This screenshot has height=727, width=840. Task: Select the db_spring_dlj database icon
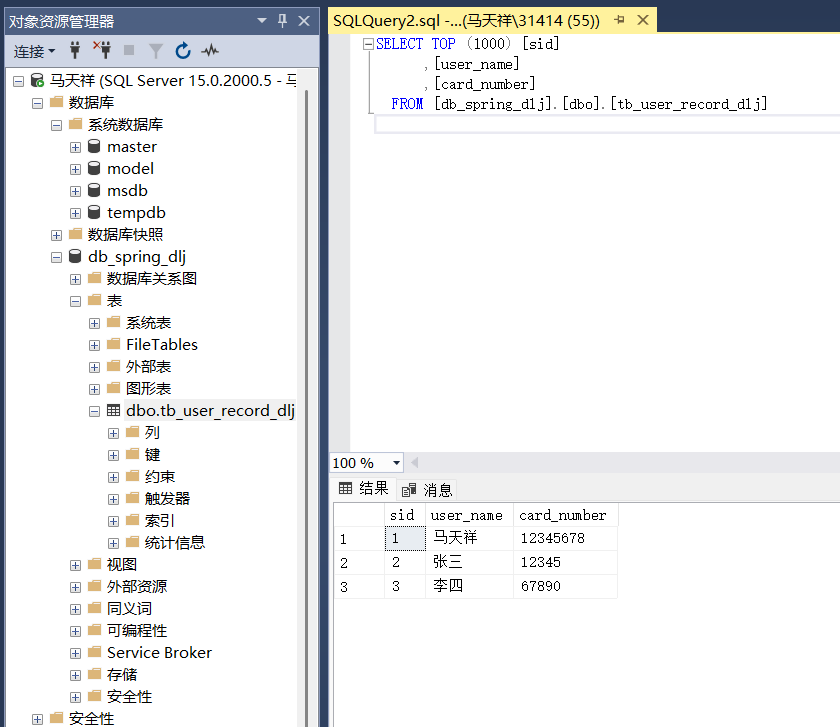[75, 256]
